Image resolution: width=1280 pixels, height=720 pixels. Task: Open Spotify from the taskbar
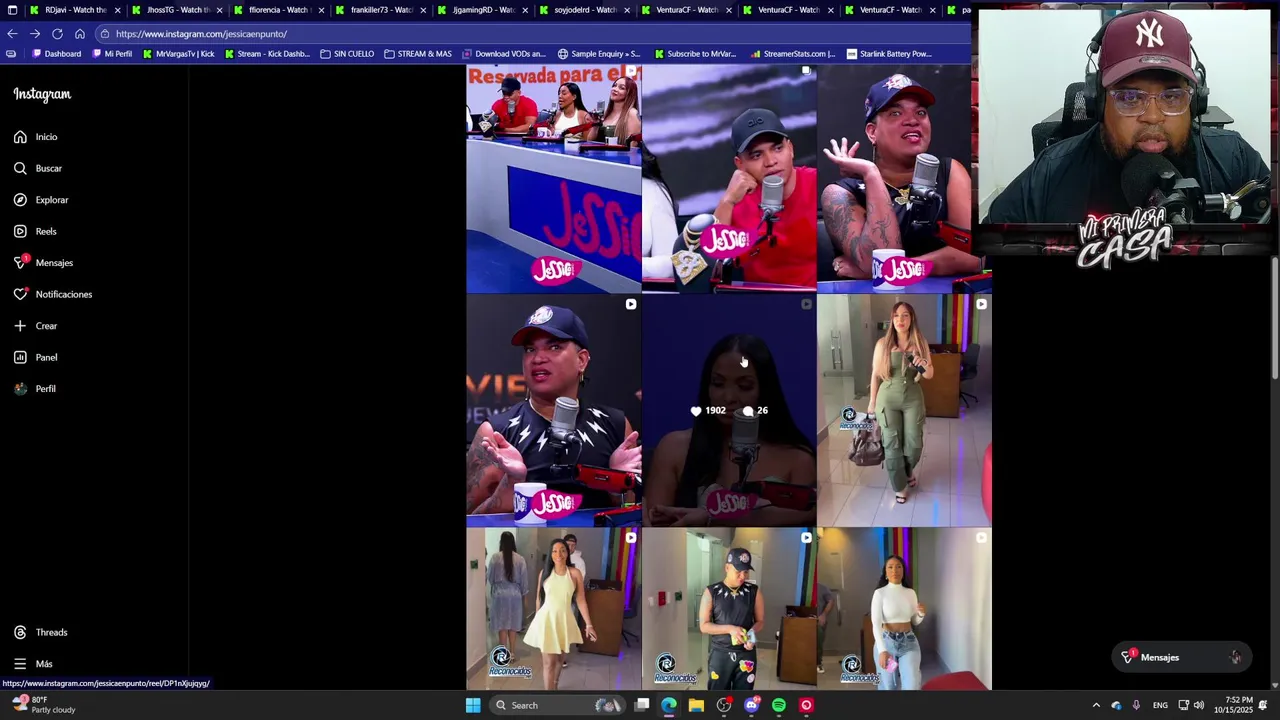pos(779,705)
